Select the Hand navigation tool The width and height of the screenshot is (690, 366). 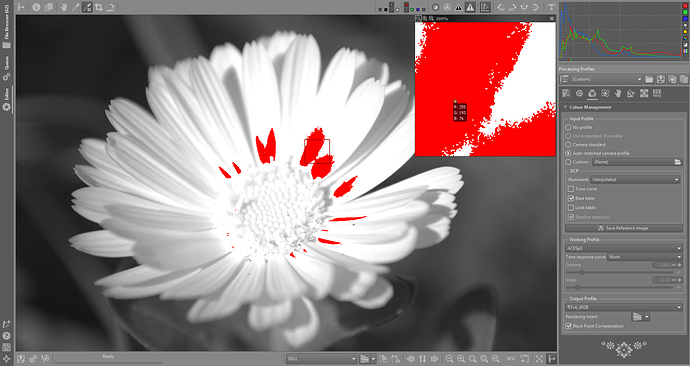pos(64,7)
